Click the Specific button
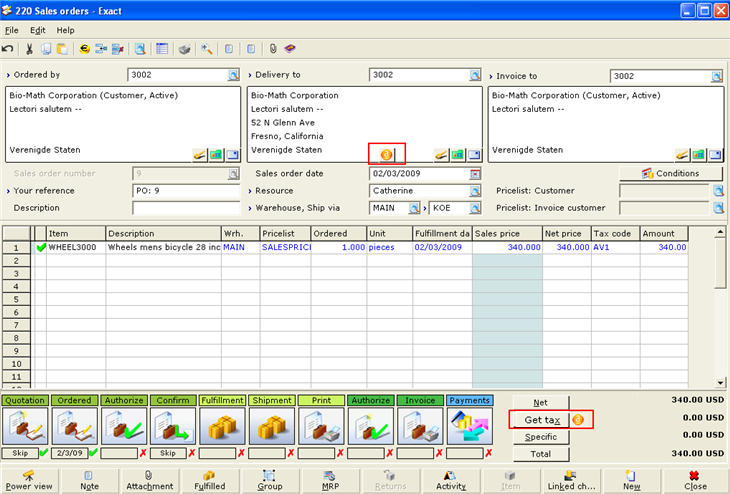The width and height of the screenshot is (730, 494). pyautogui.click(x=541, y=437)
